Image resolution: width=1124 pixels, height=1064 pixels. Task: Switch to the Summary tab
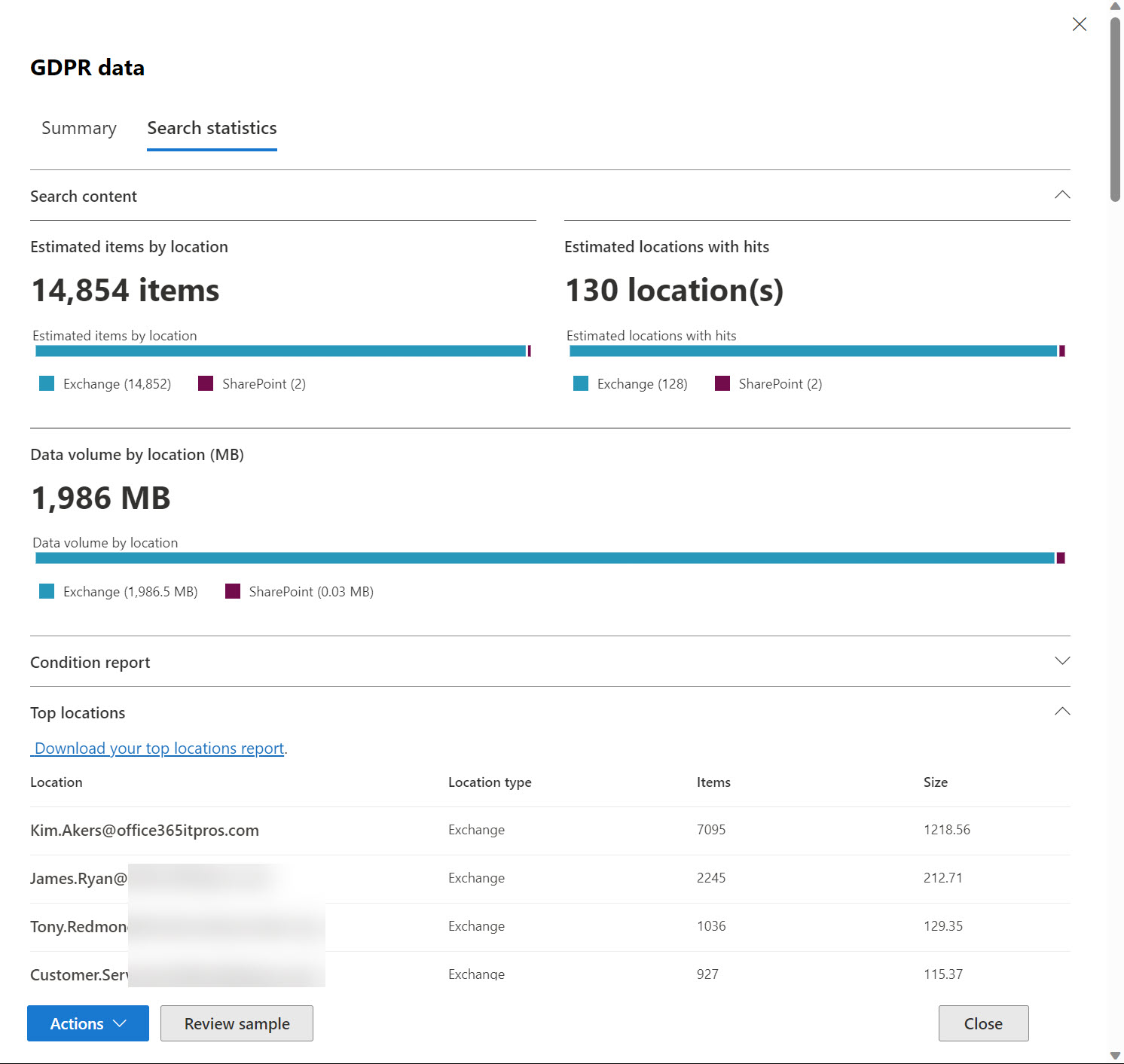79,128
